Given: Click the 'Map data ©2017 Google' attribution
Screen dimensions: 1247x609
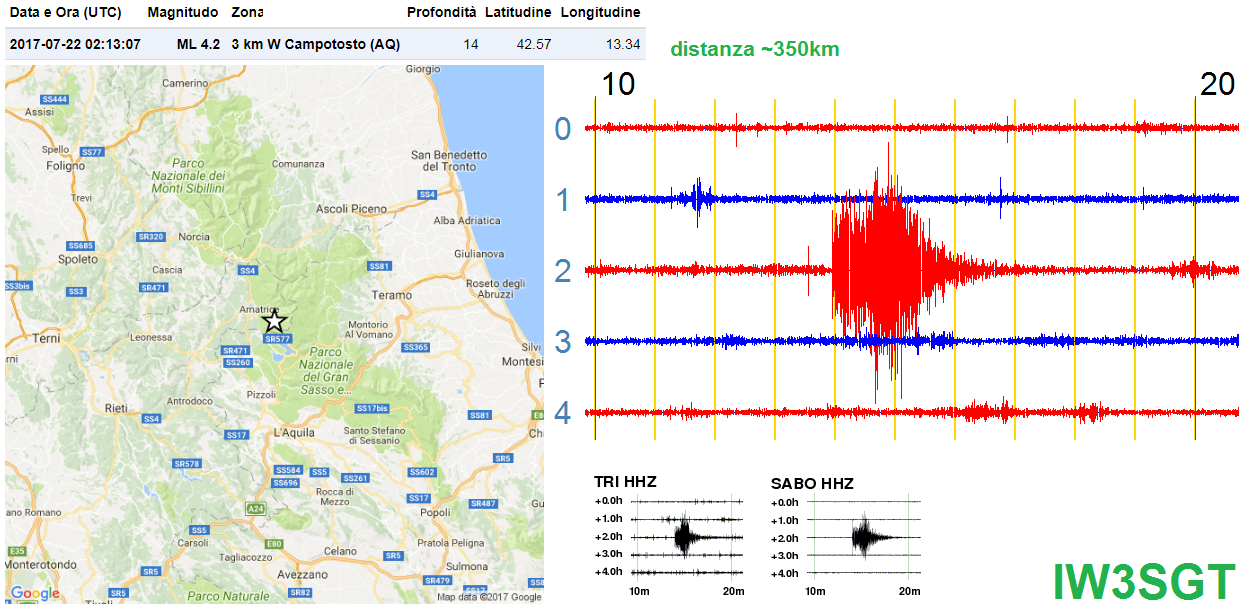Looking at the screenshot, I should pos(489,597).
